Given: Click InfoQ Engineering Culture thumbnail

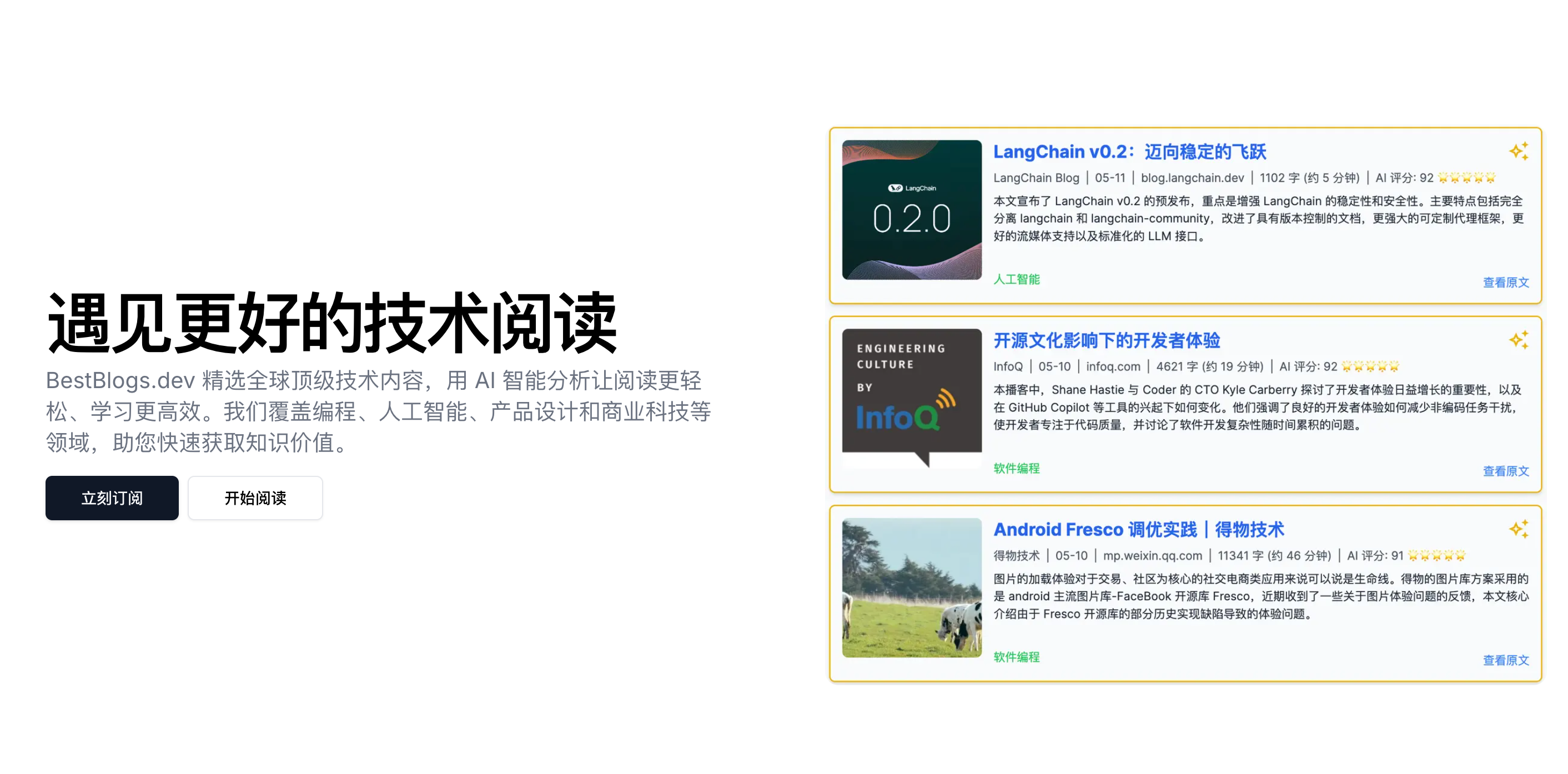Looking at the screenshot, I should (x=911, y=399).
